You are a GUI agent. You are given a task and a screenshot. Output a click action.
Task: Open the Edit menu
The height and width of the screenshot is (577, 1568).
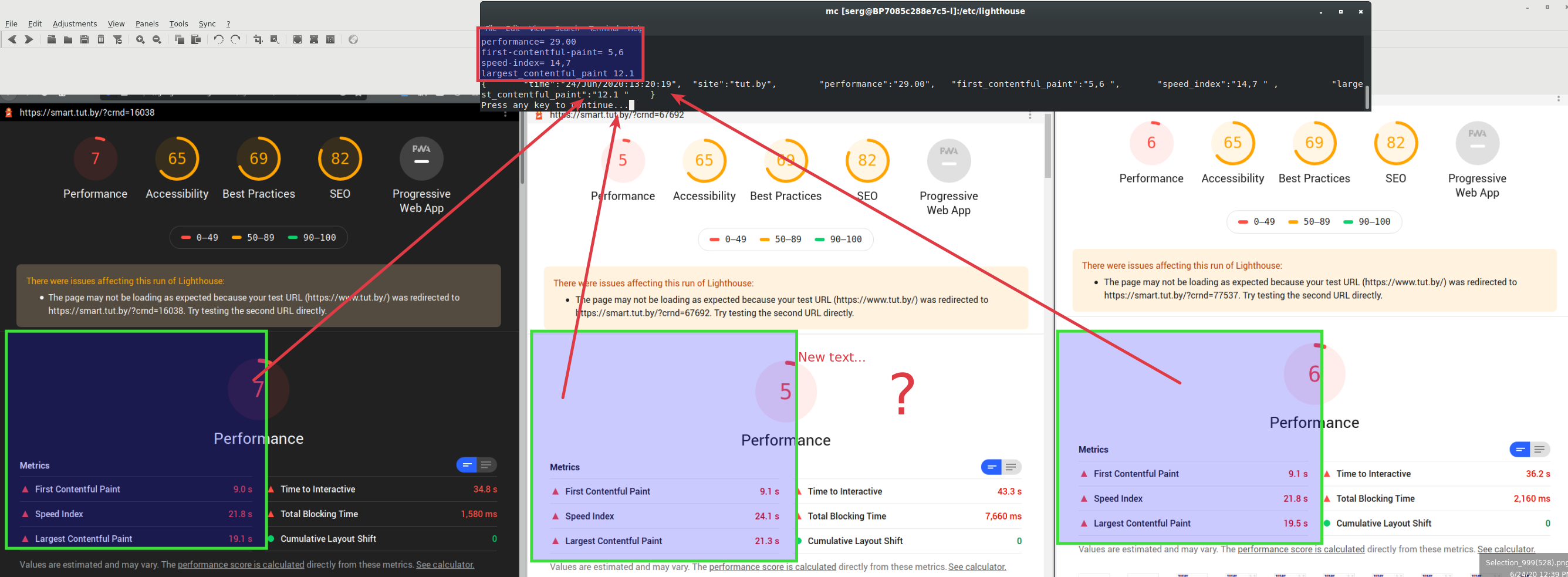click(x=35, y=23)
